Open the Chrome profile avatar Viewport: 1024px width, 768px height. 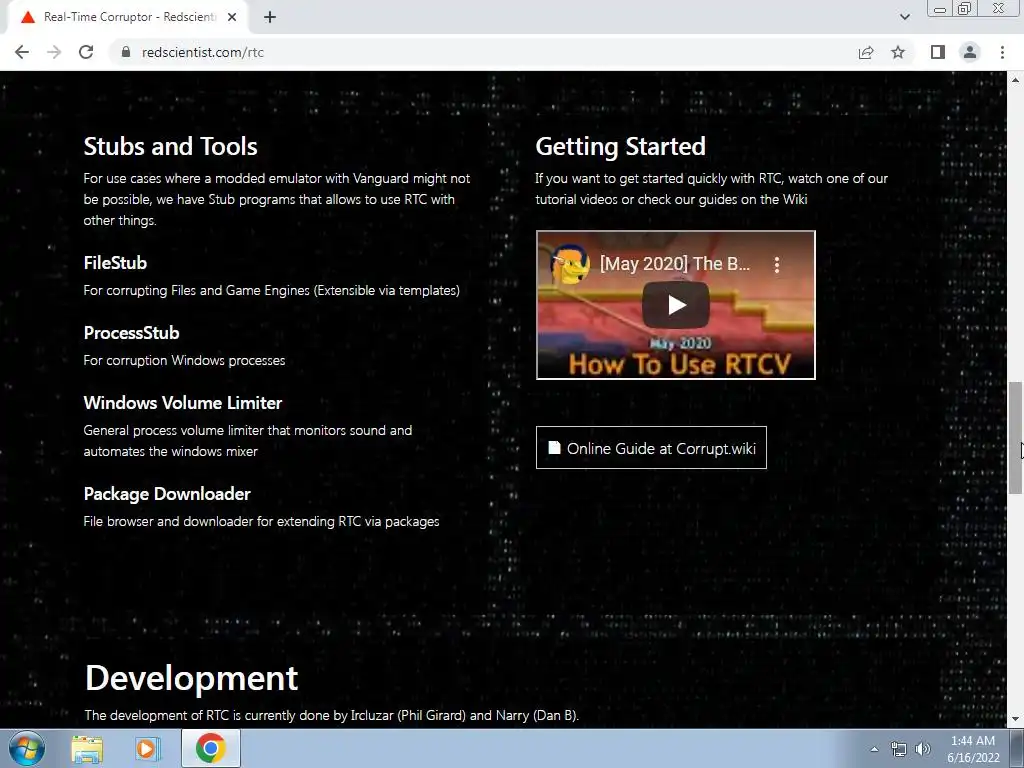tap(970, 52)
